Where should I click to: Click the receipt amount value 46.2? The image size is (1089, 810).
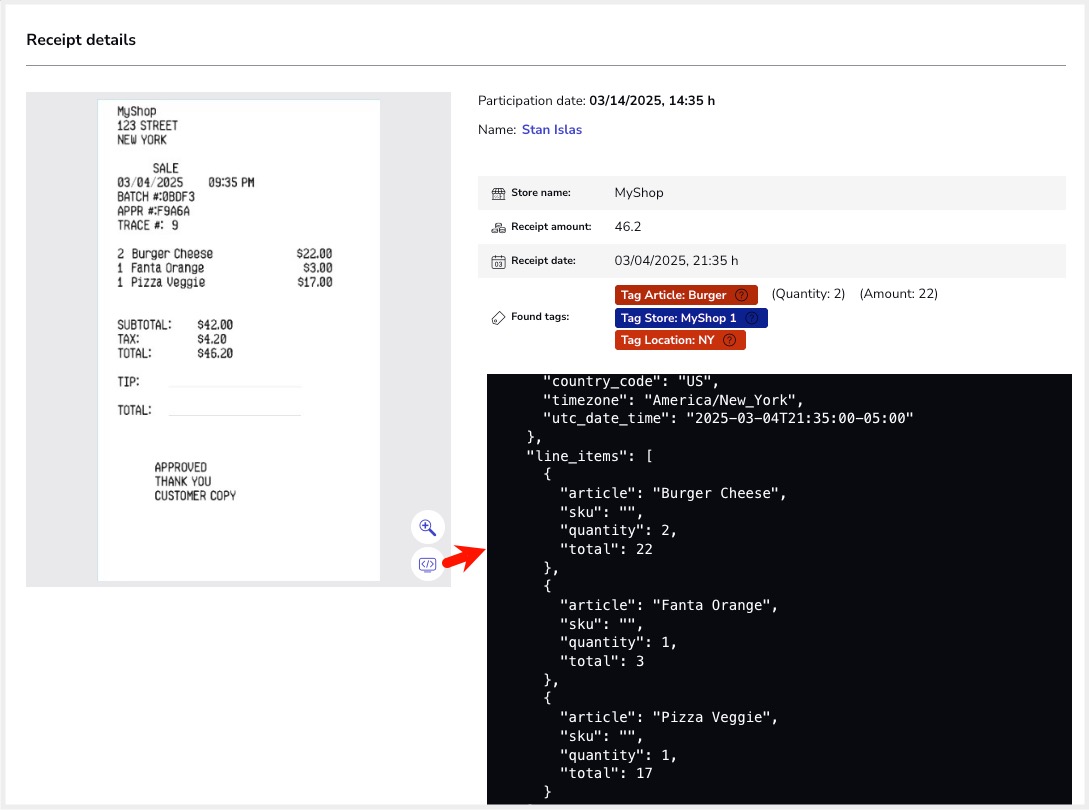coord(627,227)
